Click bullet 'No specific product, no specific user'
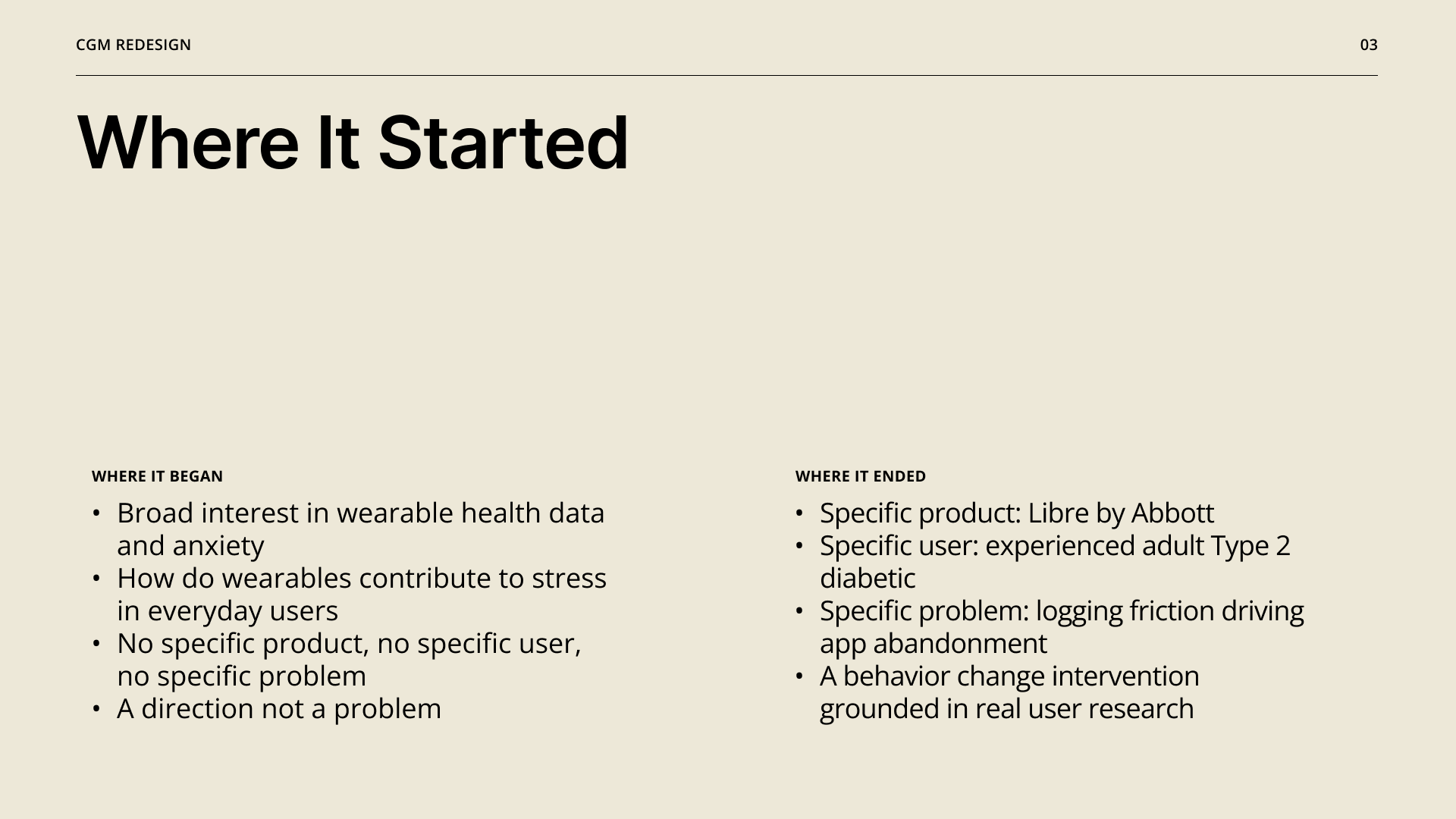This screenshot has width=1456, height=819. coord(349,644)
